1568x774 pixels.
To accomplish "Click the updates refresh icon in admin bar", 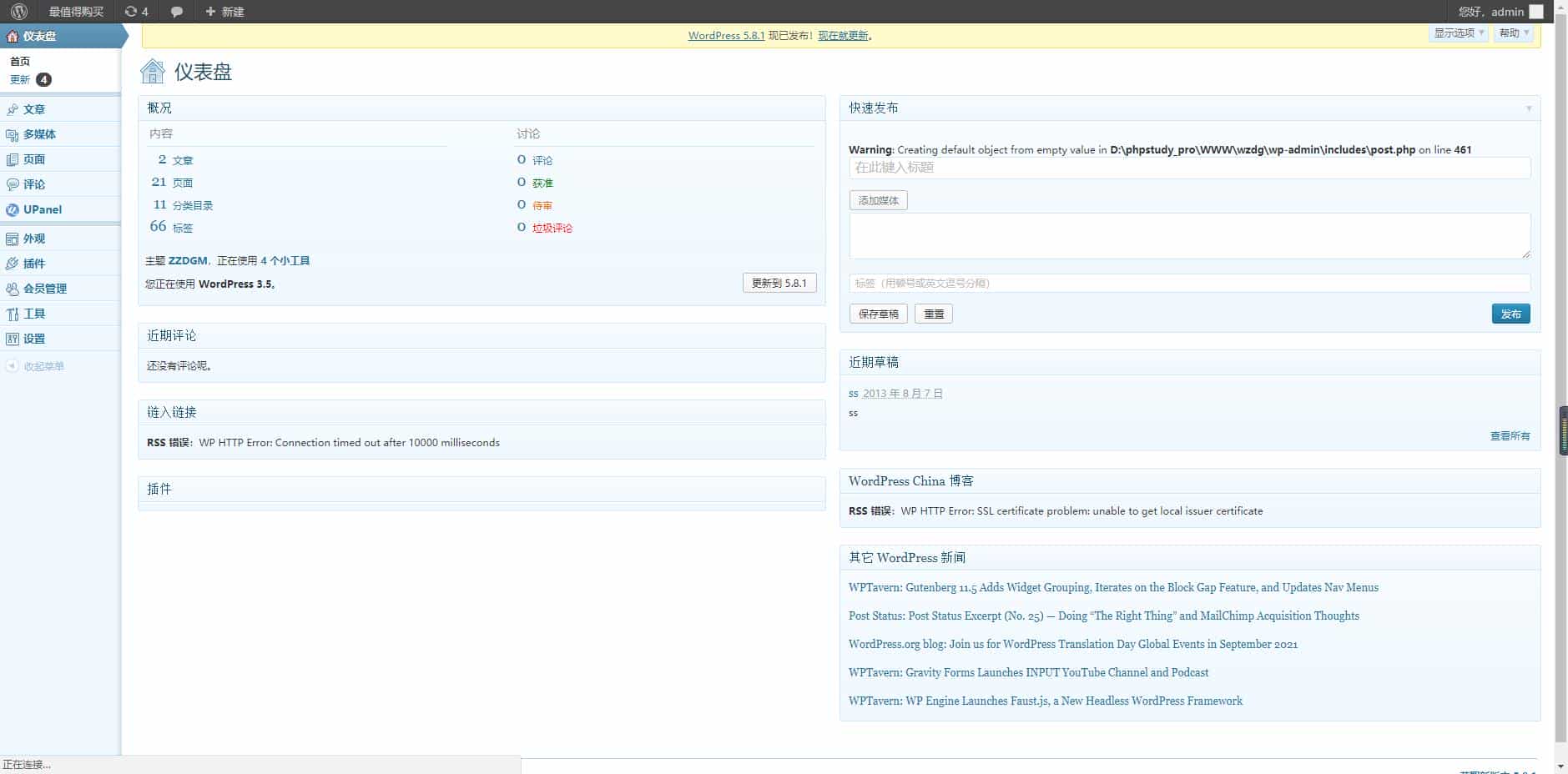I will pyautogui.click(x=130, y=12).
